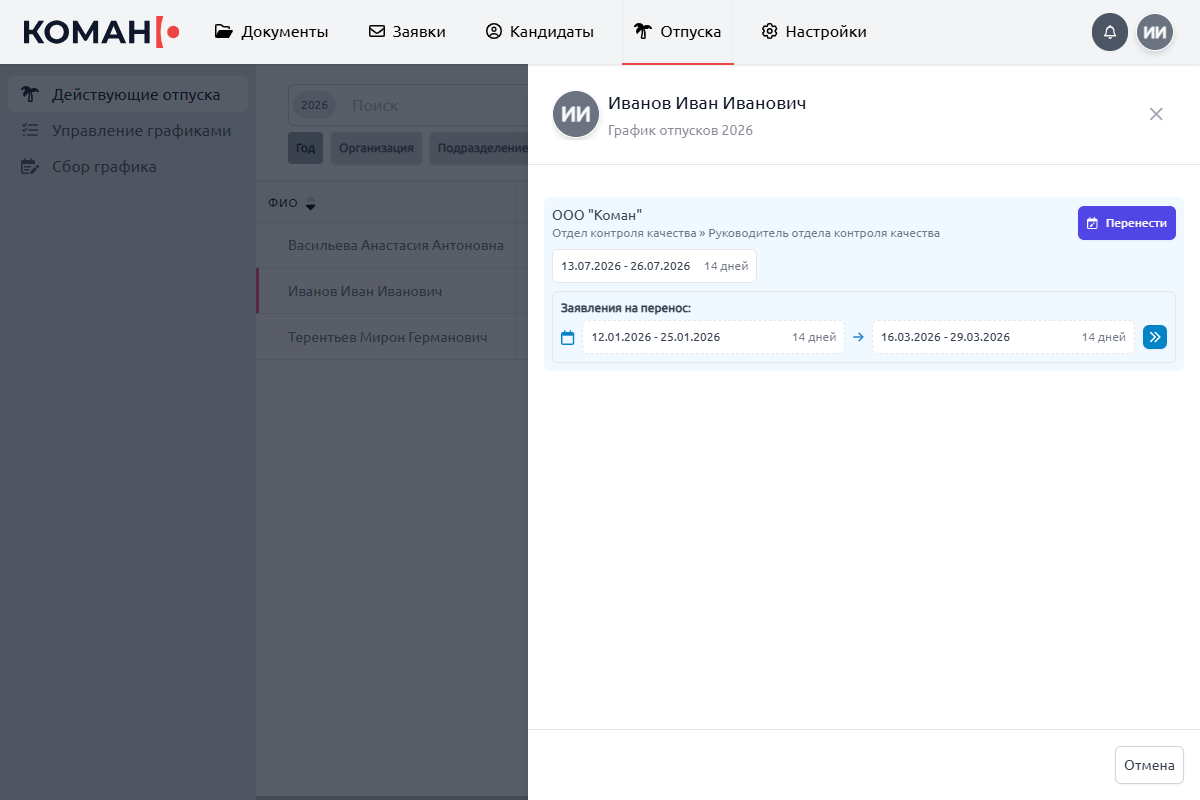This screenshot has width=1200, height=800.
Task: Open the Кандидаты tab
Action: (x=539, y=32)
